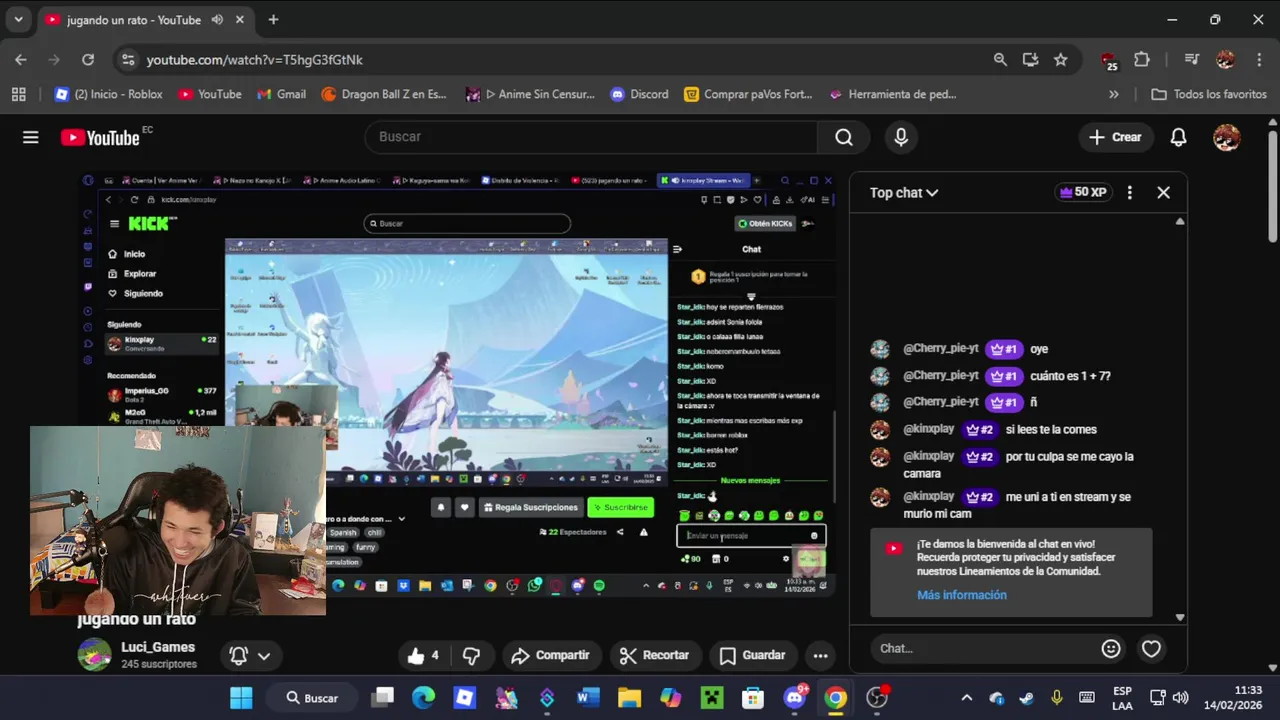The height and width of the screenshot is (720, 1280).
Task: Open the Gmail bookmark
Action: click(281, 94)
